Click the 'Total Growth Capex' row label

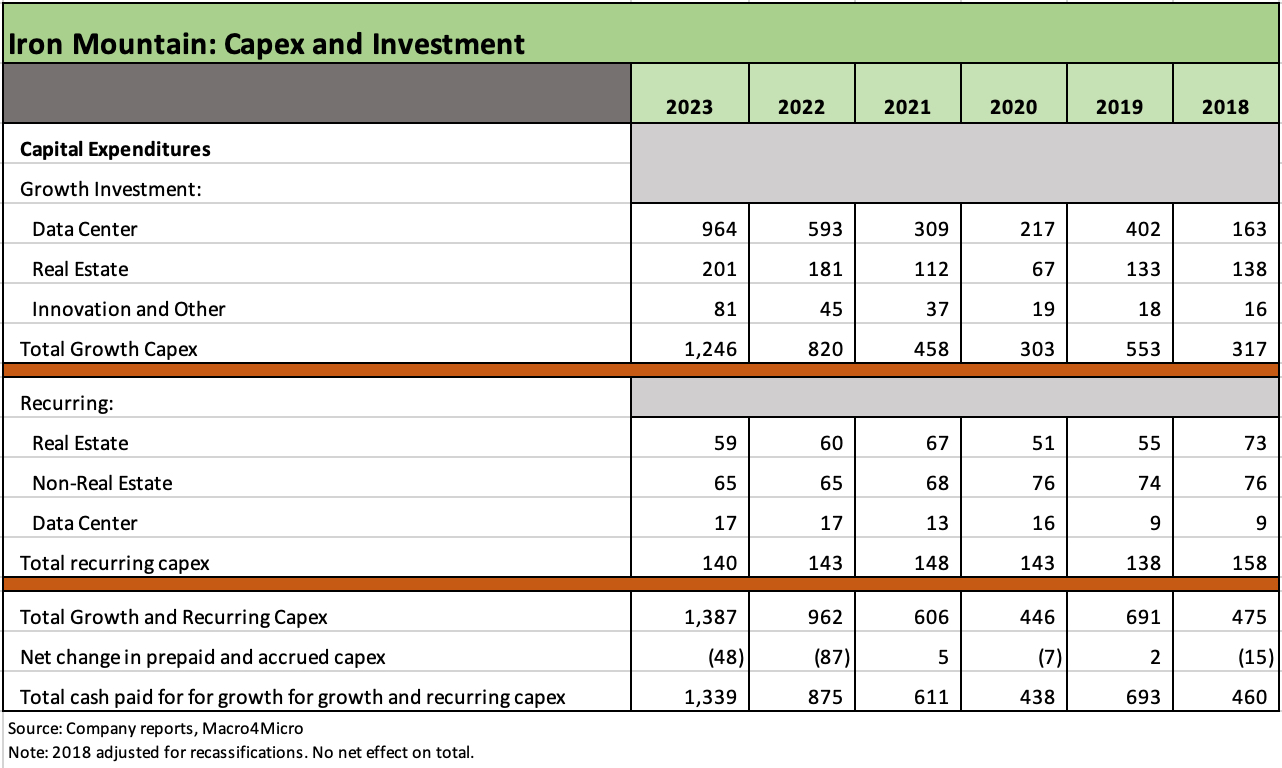coord(109,349)
